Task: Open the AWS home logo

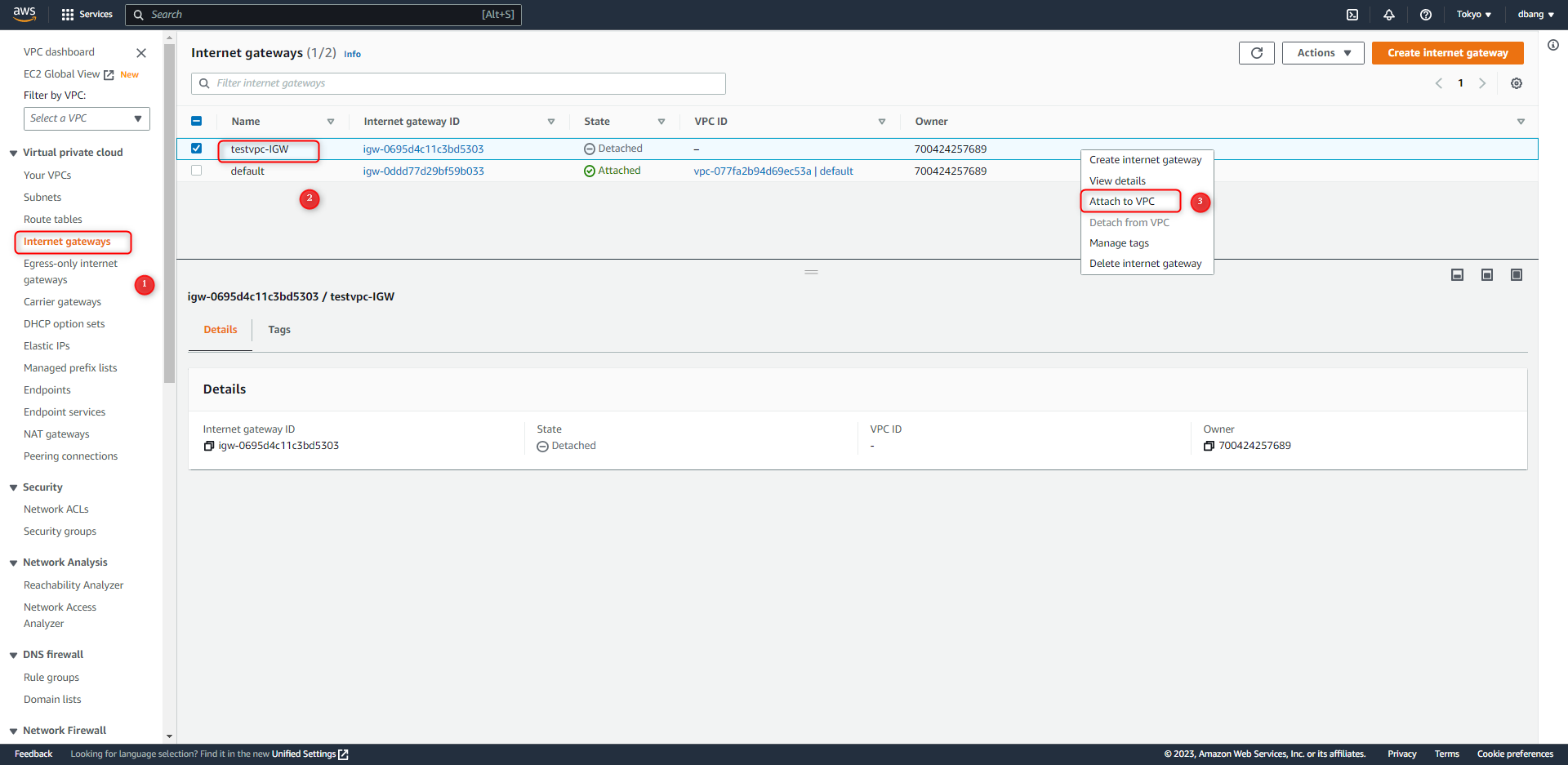Action: tap(24, 14)
